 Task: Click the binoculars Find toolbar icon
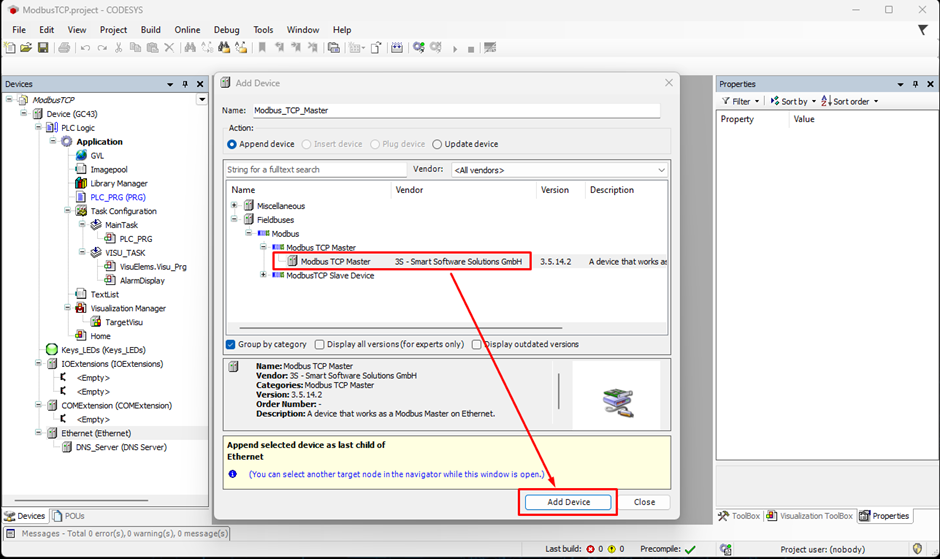188,48
